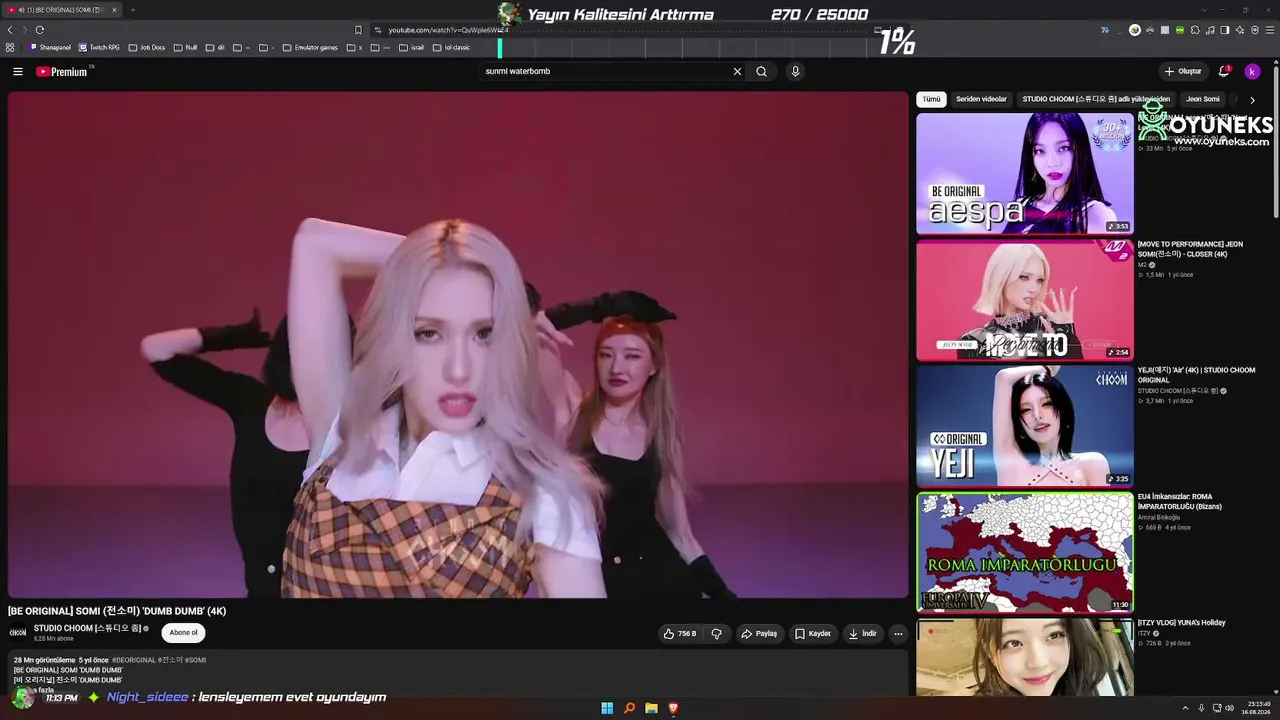
Task: Open the new tab plus button
Action: [x=132, y=10]
